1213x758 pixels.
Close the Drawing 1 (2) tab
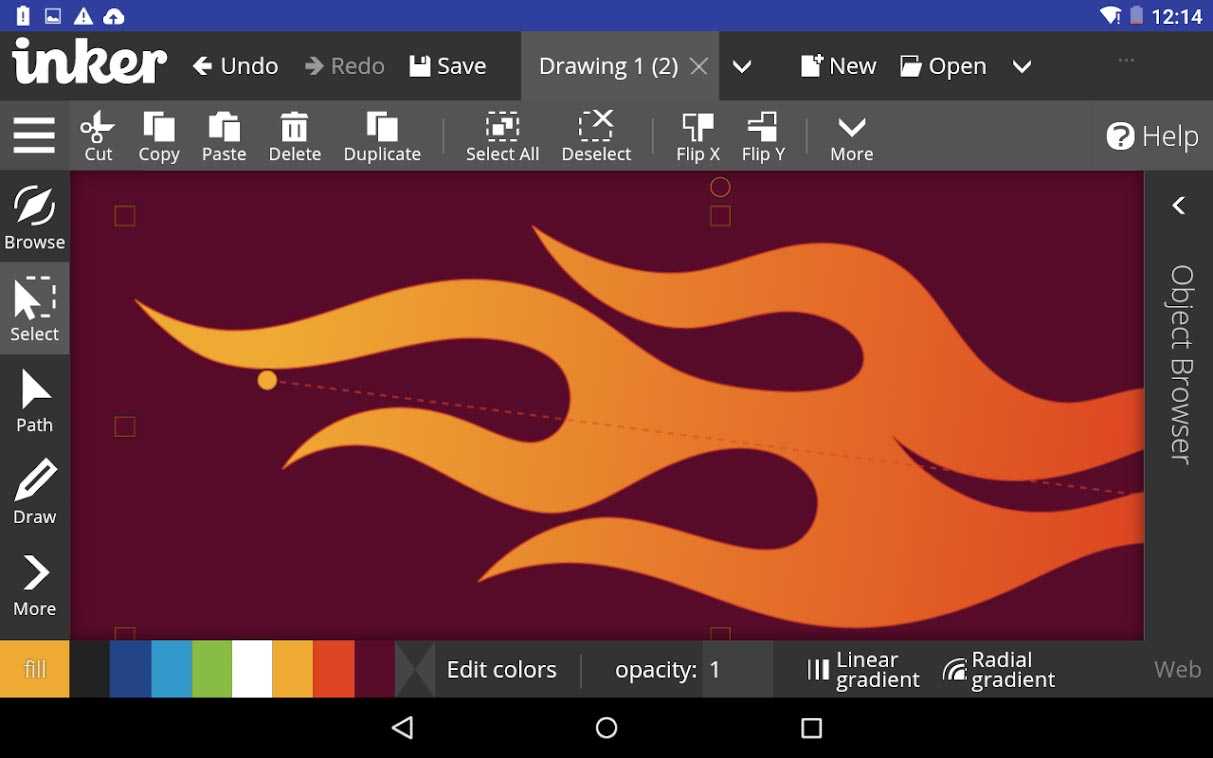[x=699, y=66]
